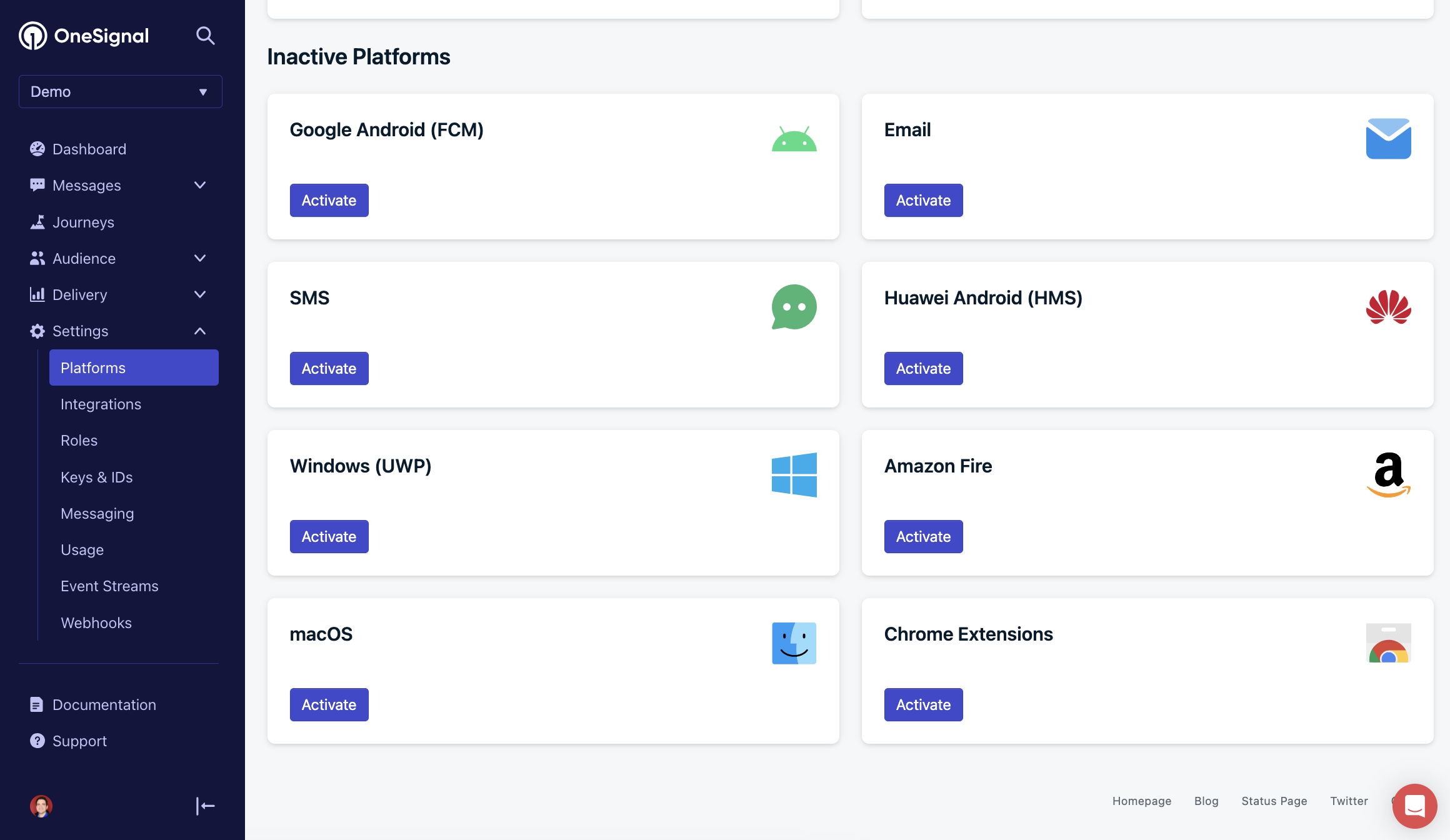Expand the Messages chevron

[200, 185]
